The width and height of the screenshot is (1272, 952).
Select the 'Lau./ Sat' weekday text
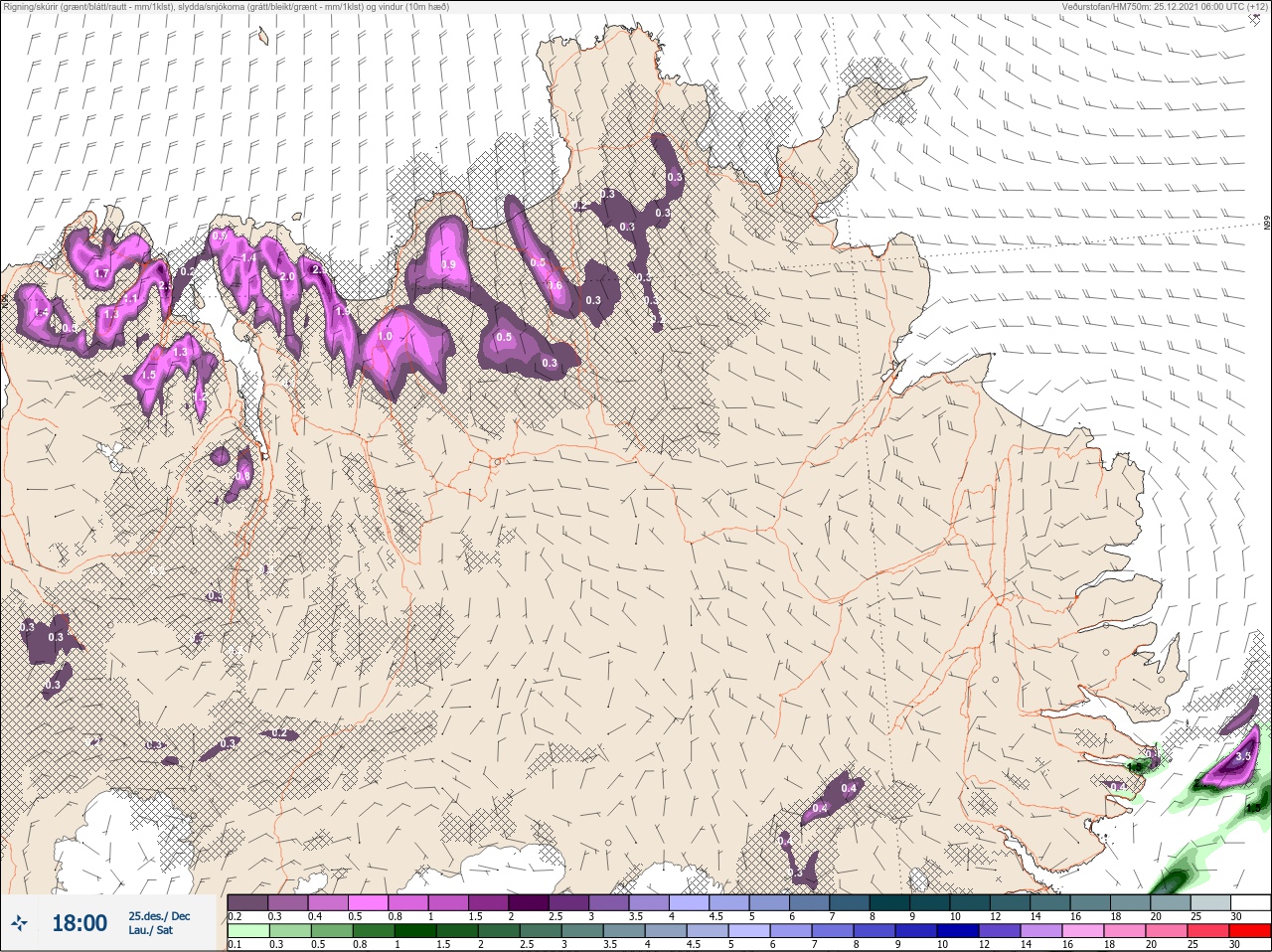pos(151,931)
